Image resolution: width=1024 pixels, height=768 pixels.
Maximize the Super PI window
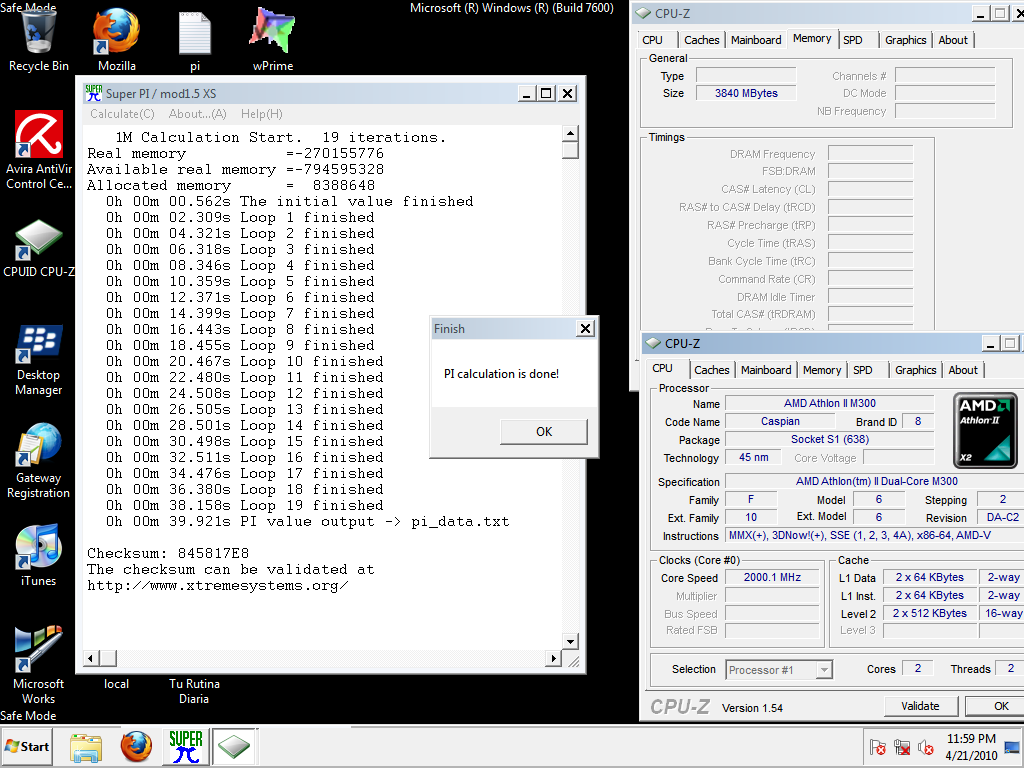(x=546, y=93)
